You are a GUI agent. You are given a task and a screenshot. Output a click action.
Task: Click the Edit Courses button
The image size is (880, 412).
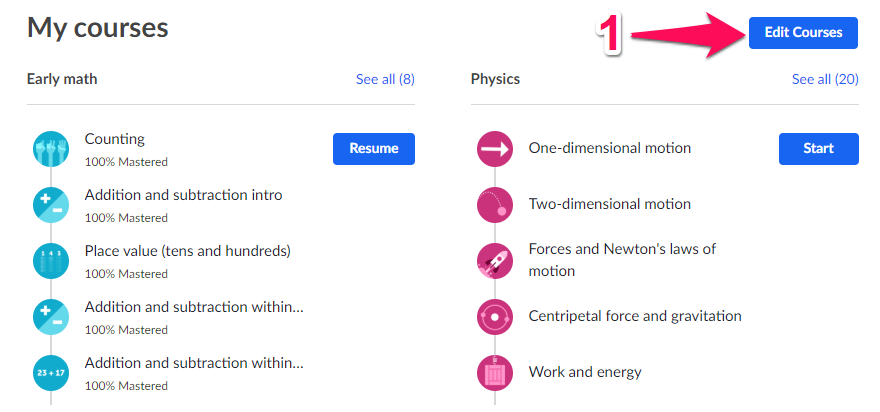[x=803, y=33]
